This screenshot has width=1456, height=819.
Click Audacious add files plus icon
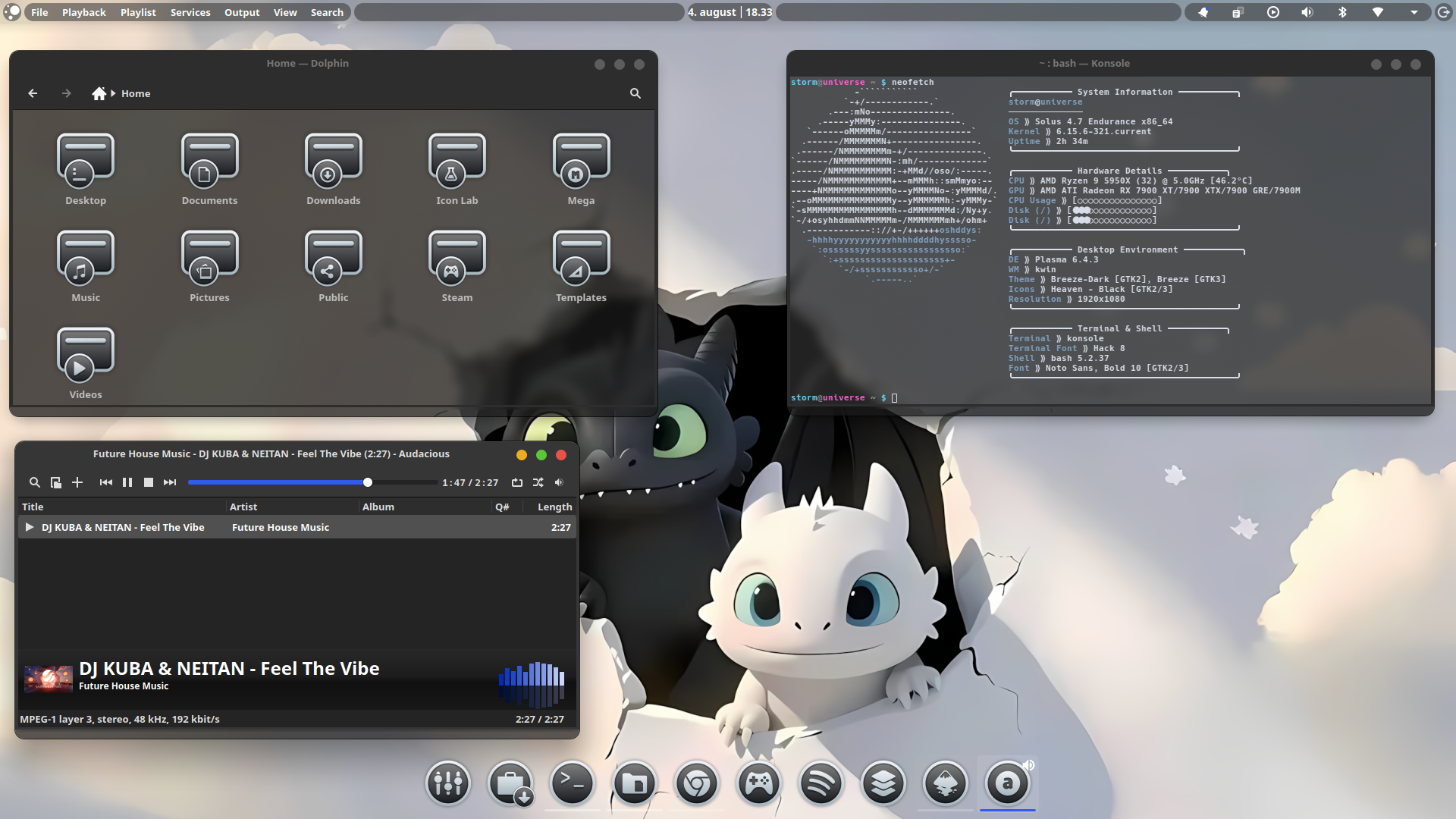[77, 482]
